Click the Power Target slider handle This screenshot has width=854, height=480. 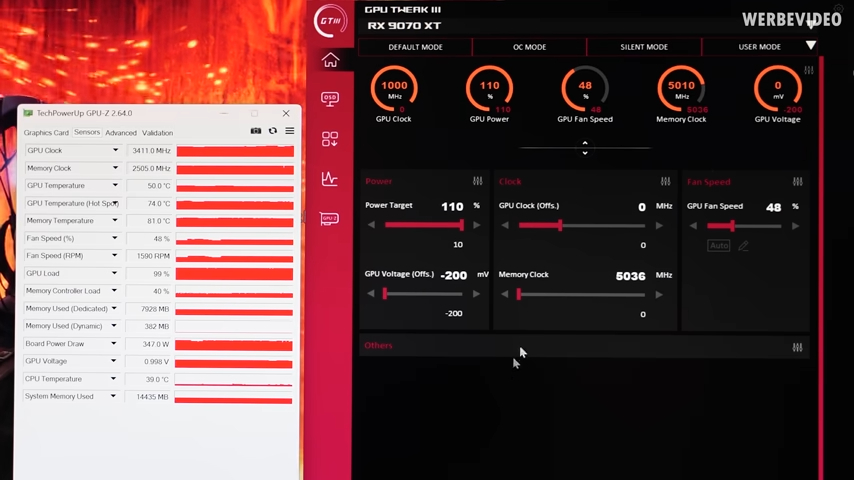coord(461,225)
